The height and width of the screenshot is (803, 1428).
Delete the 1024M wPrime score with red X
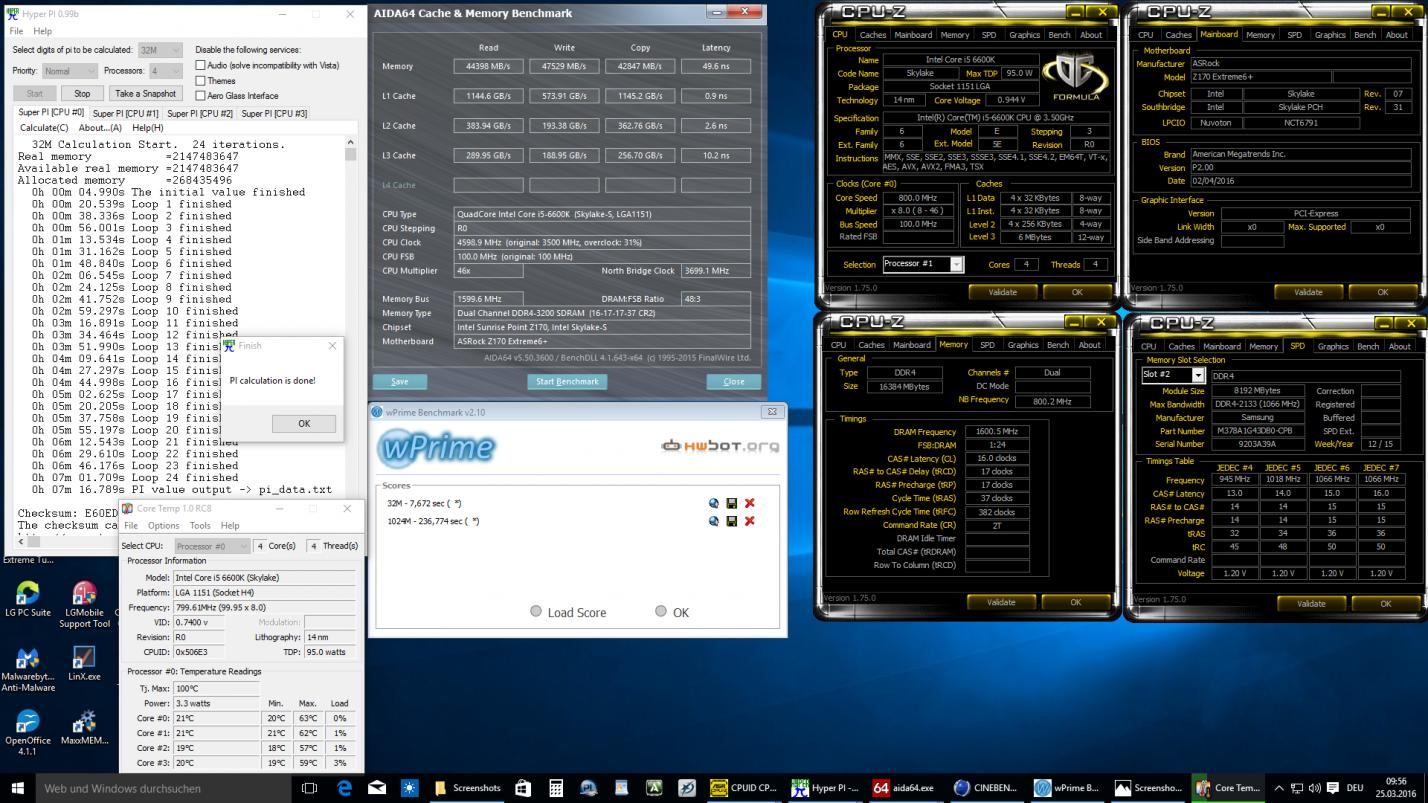pyautogui.click(x=749, y=521)
